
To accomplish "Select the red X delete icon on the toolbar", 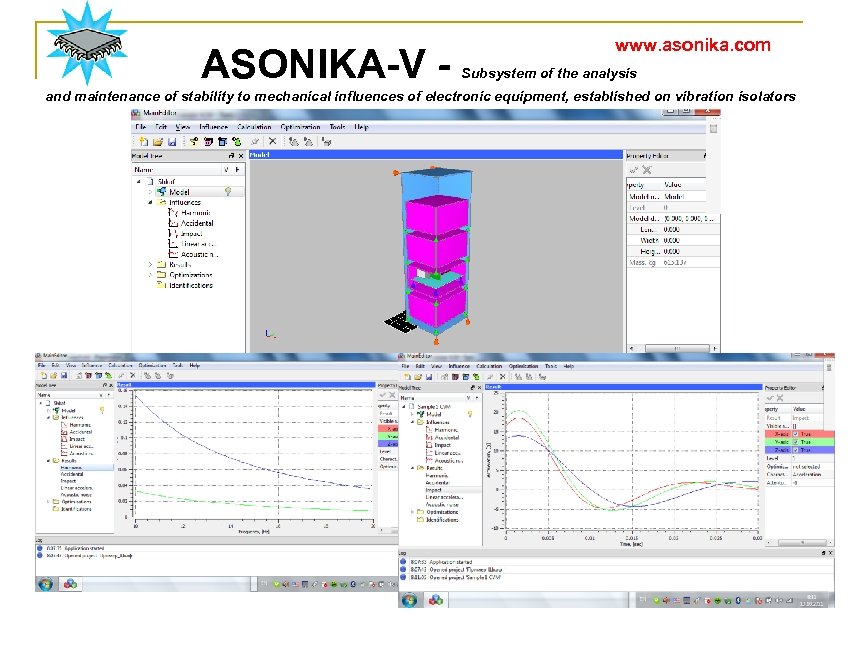I will pyautogui.click(x=271, y=141).
